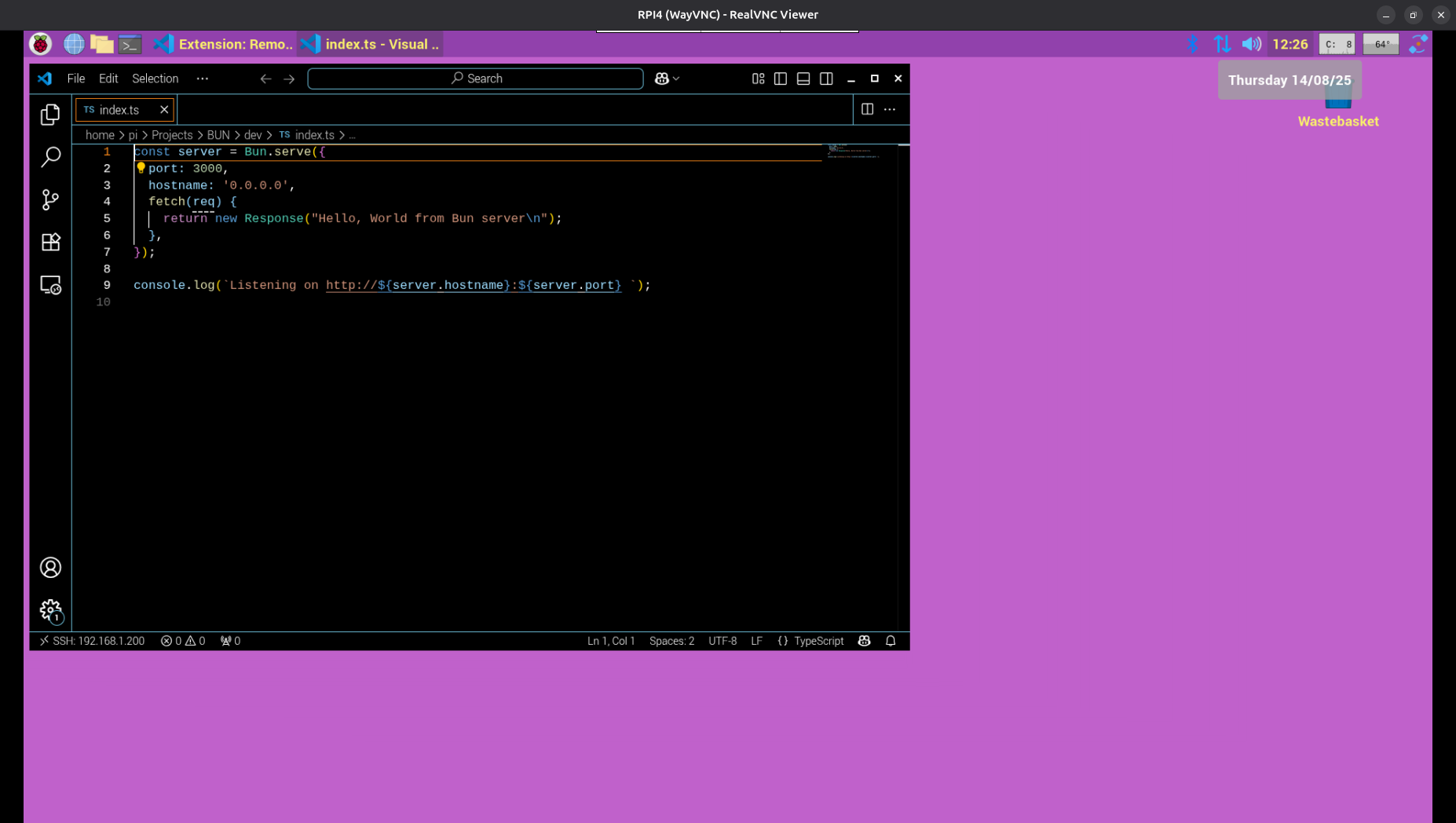The image size is (1456, 823).
Task: Open Raspberry Pi applications menu
Action: pyautogui.click(x=41, y=44)
